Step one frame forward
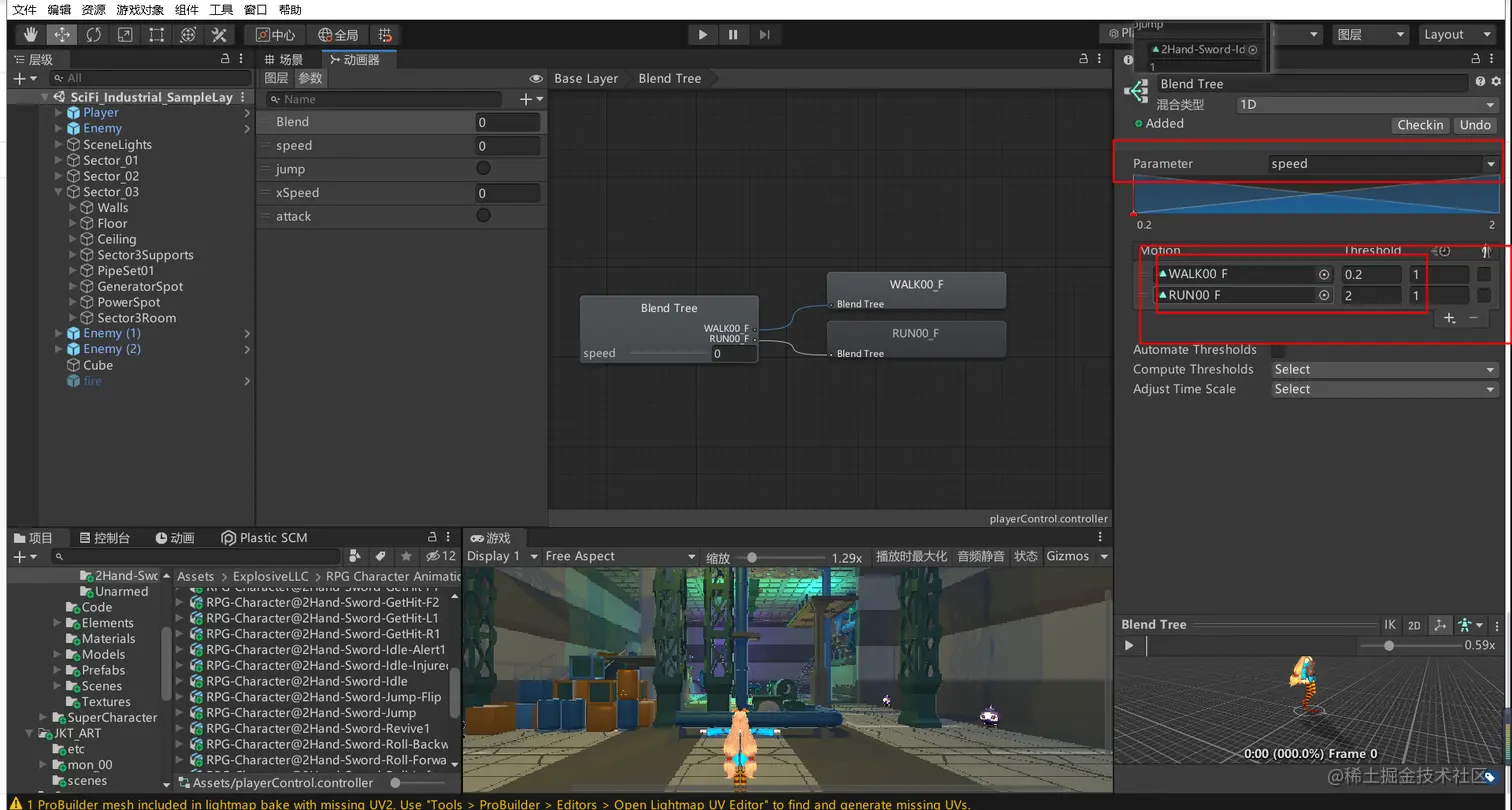 (x=764, y=35)
